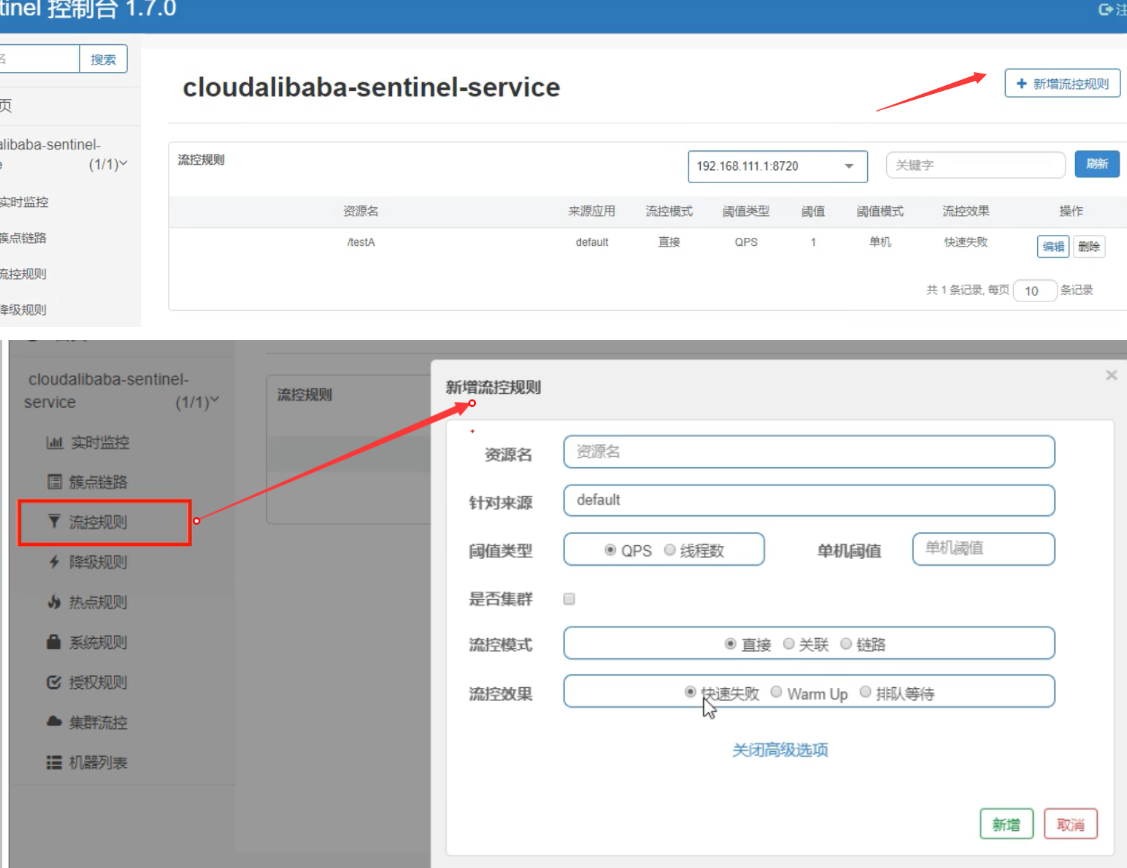Click the flame icon beside 热点规则
Image resolution: width=1127 pixels, height=868 pixels.
(x=54, y=602)
